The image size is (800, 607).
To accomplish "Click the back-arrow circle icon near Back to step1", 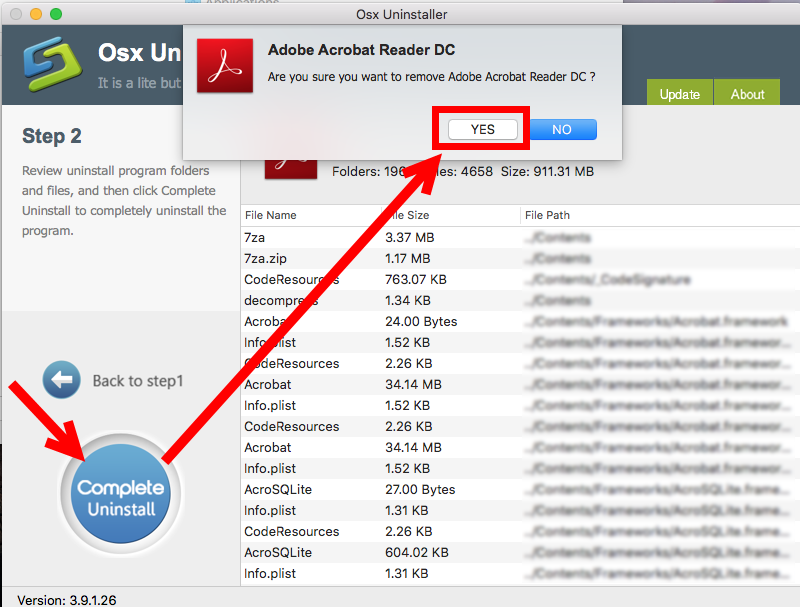I will coord(61,380).
